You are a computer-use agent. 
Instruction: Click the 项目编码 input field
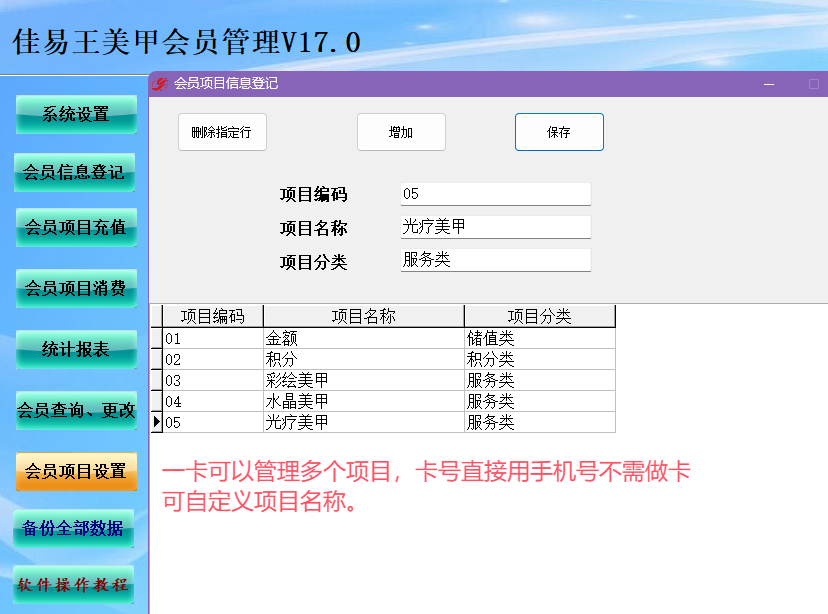pyautogui.click(x=495, y=194)
